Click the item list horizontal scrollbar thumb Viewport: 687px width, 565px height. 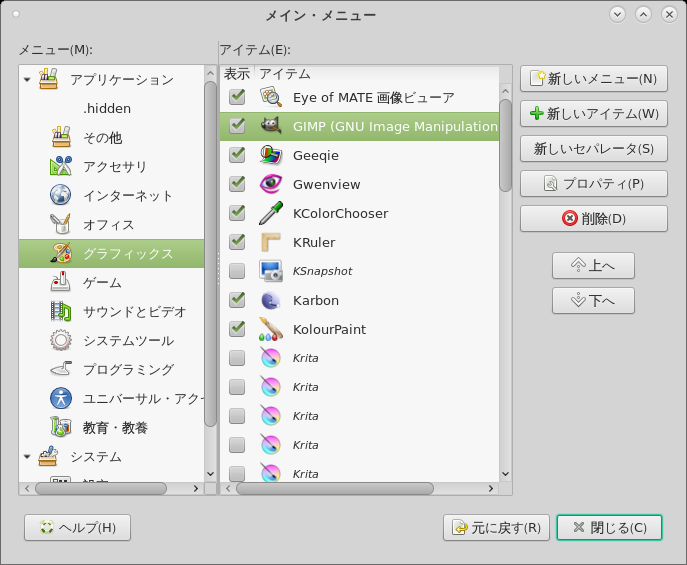pyautogui.click(x=335, y=488)
